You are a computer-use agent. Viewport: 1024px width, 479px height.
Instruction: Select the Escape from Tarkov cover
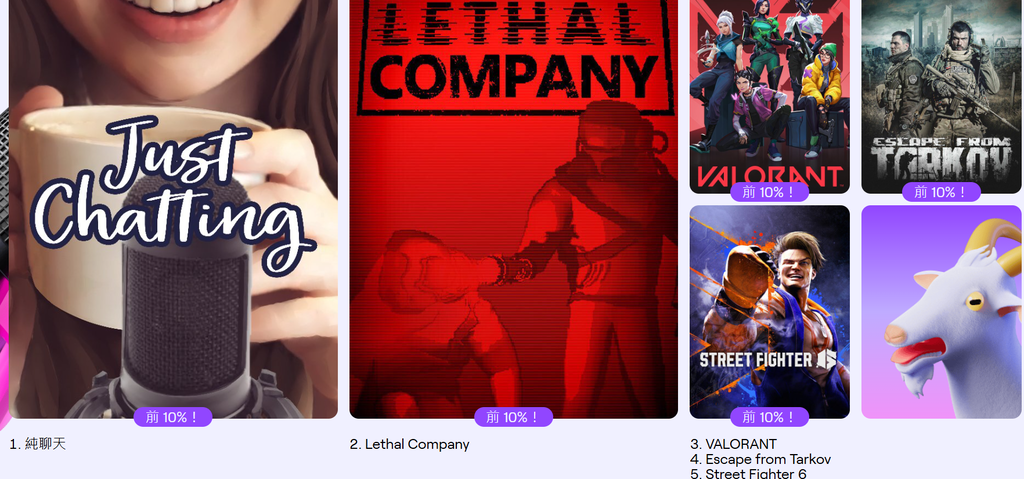[x=941, y=97]
